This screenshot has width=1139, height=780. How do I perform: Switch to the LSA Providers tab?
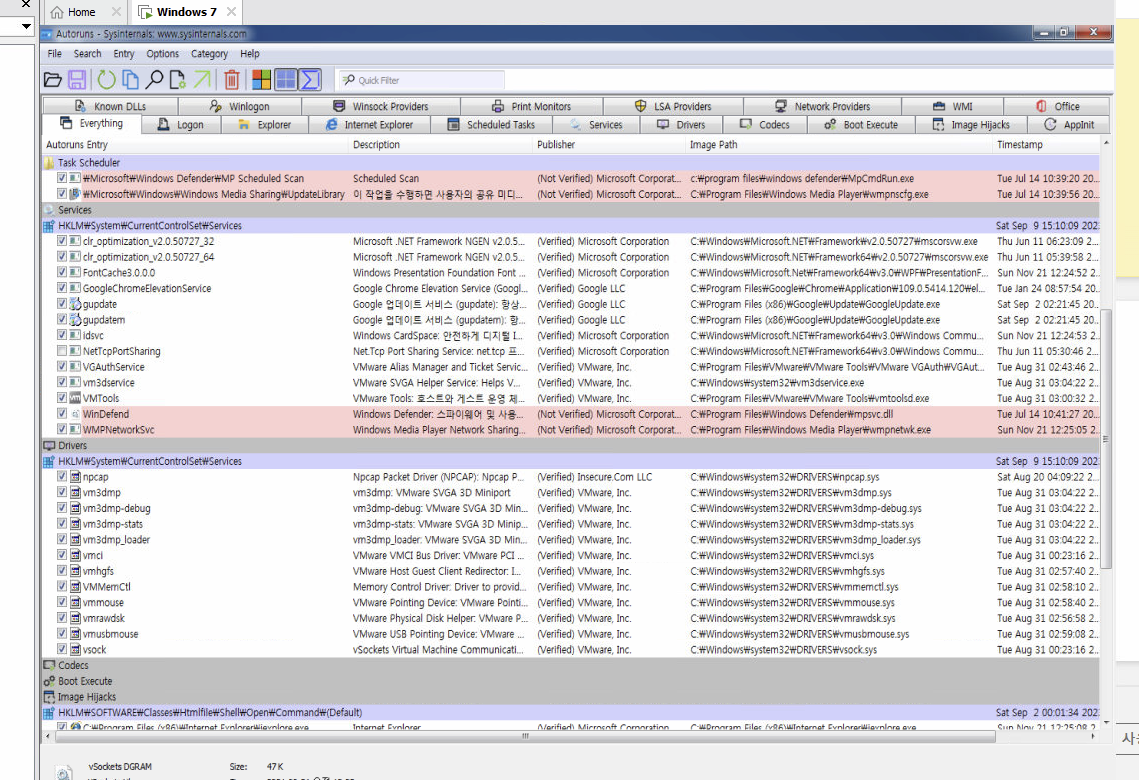(673, 106)
